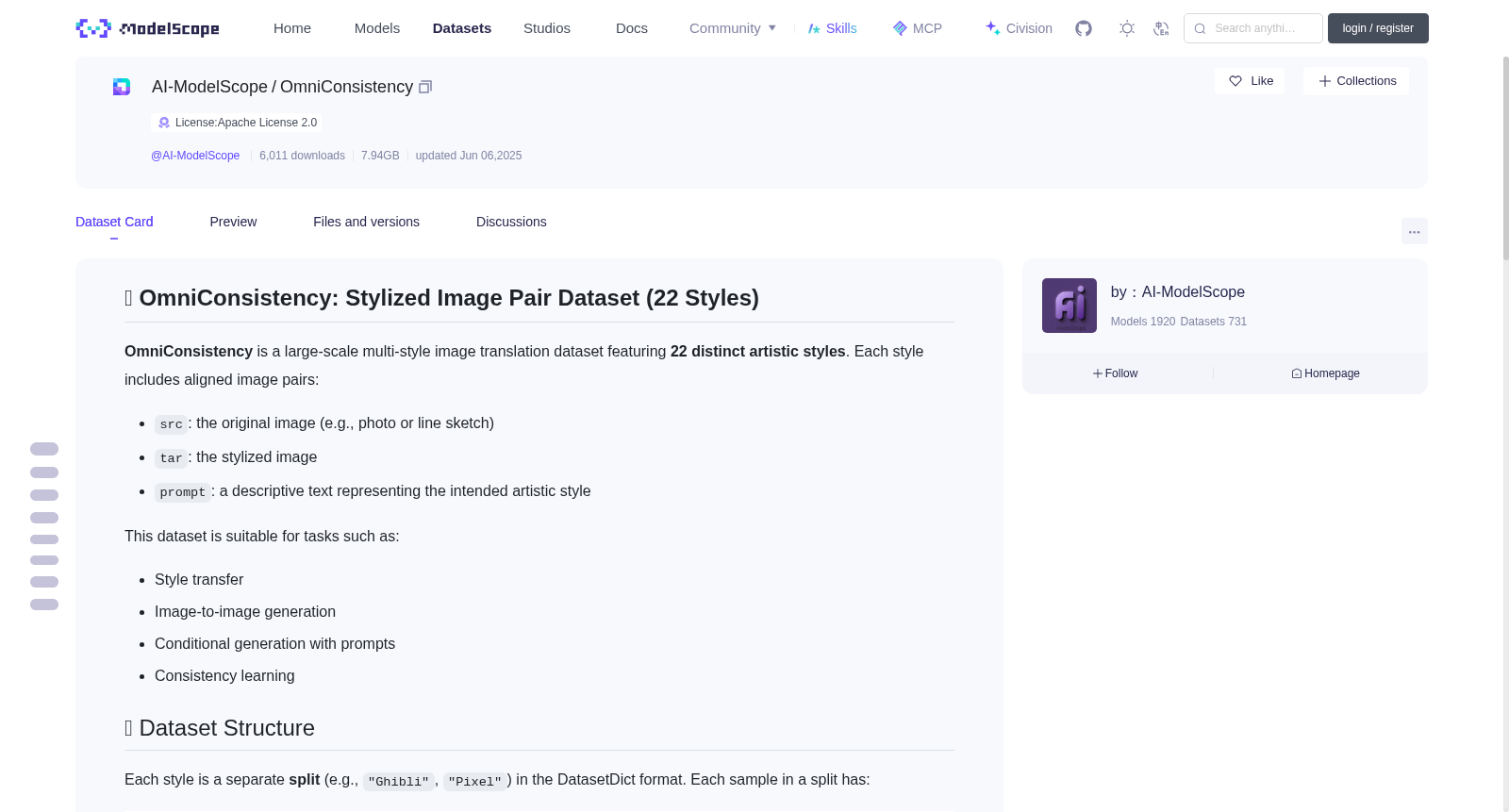Image resolution: width=1509 pixels, height=812 pixels.
Task: Click the house icon beside Homepage
Action: (x=1297, y=373)
